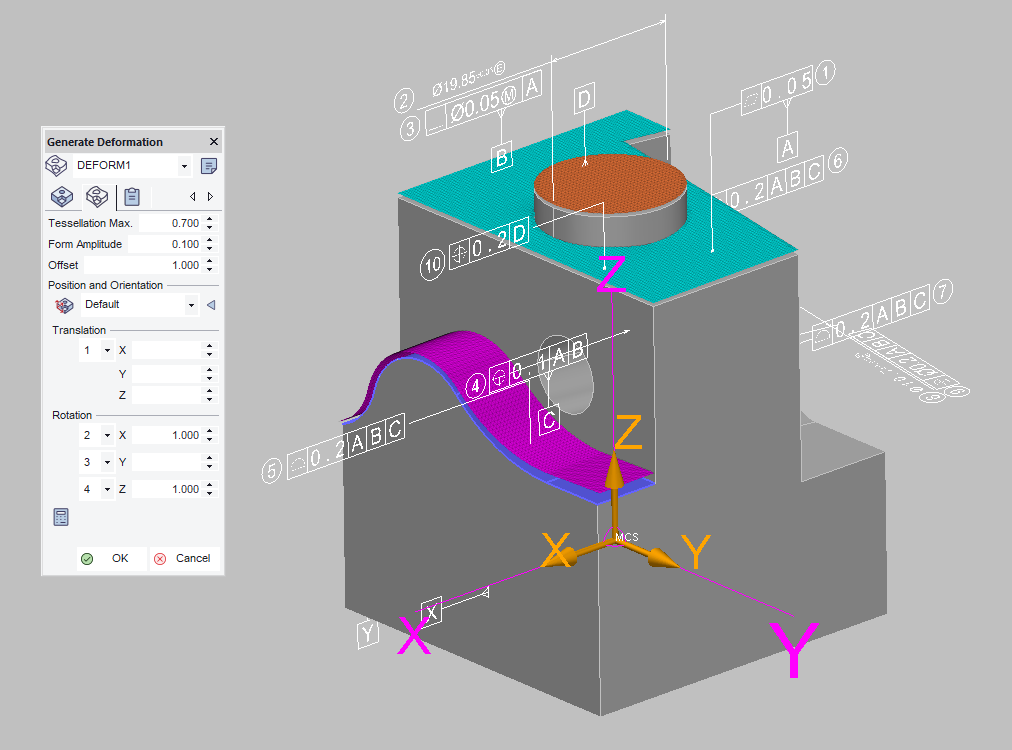Click tolerance balloon number 7

[943, 292]
